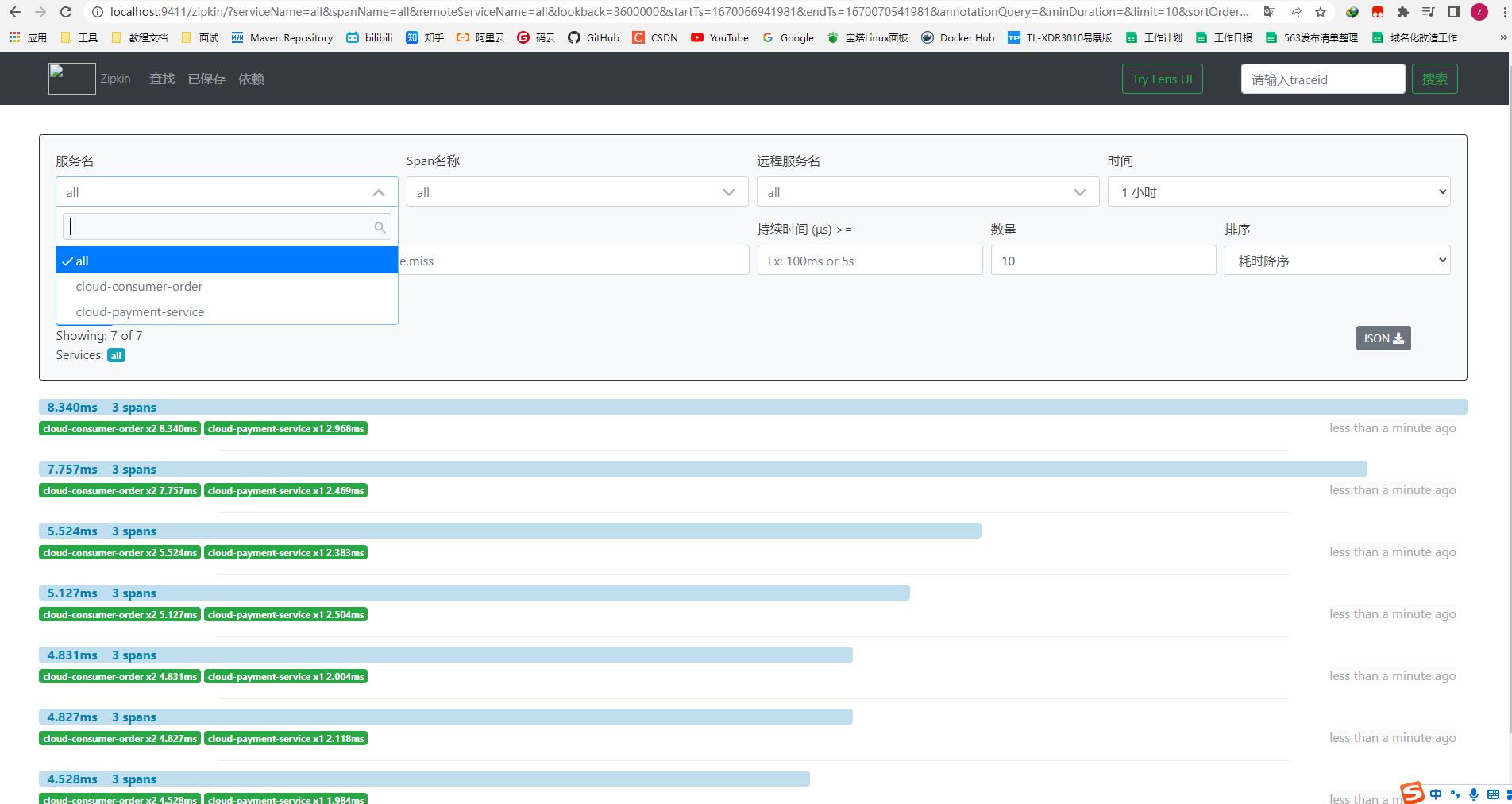Click the cloud-payment-service x1 2.968ms label

pos(286,428)
